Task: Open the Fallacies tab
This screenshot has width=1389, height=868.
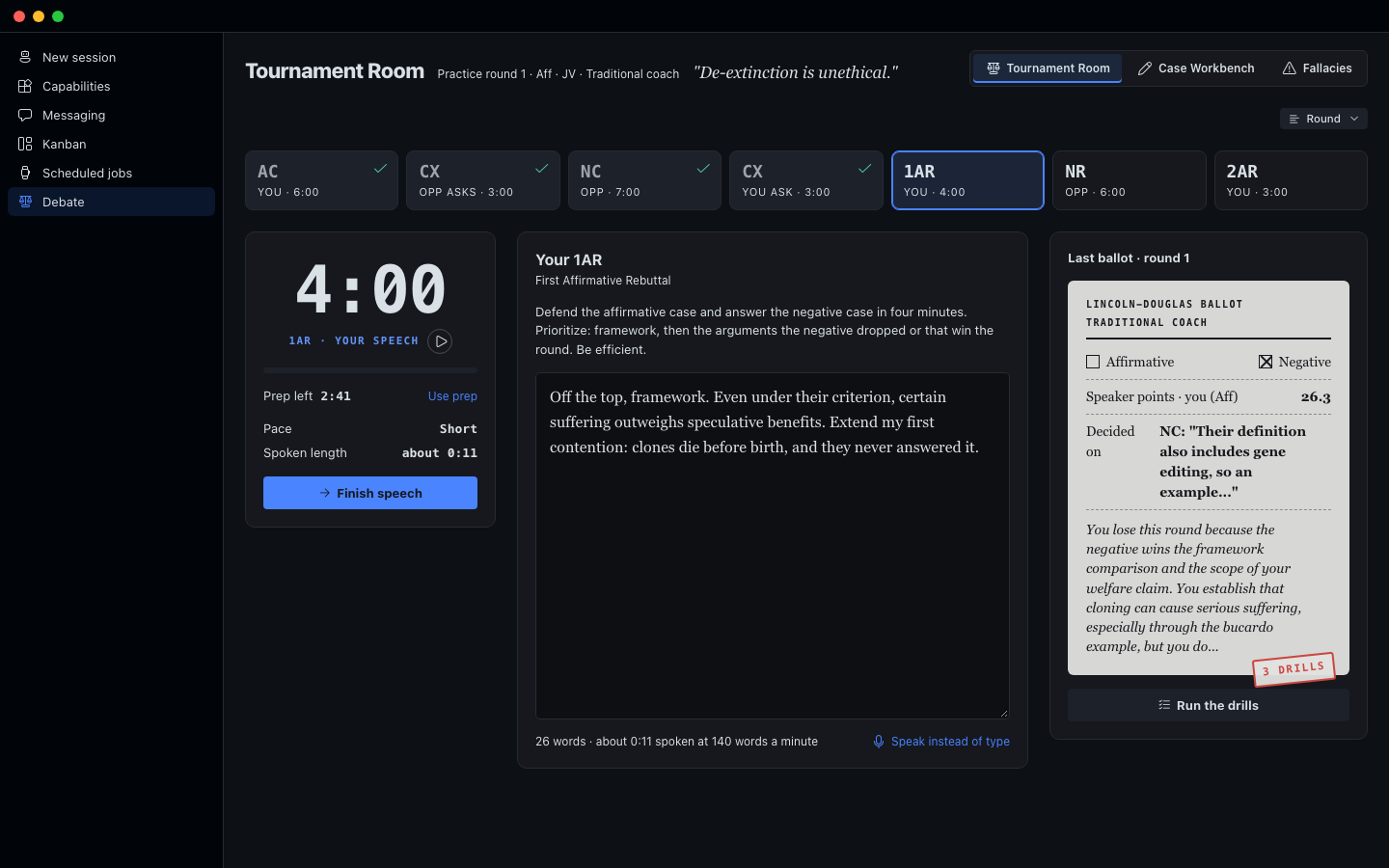Action: (1317, 68)
